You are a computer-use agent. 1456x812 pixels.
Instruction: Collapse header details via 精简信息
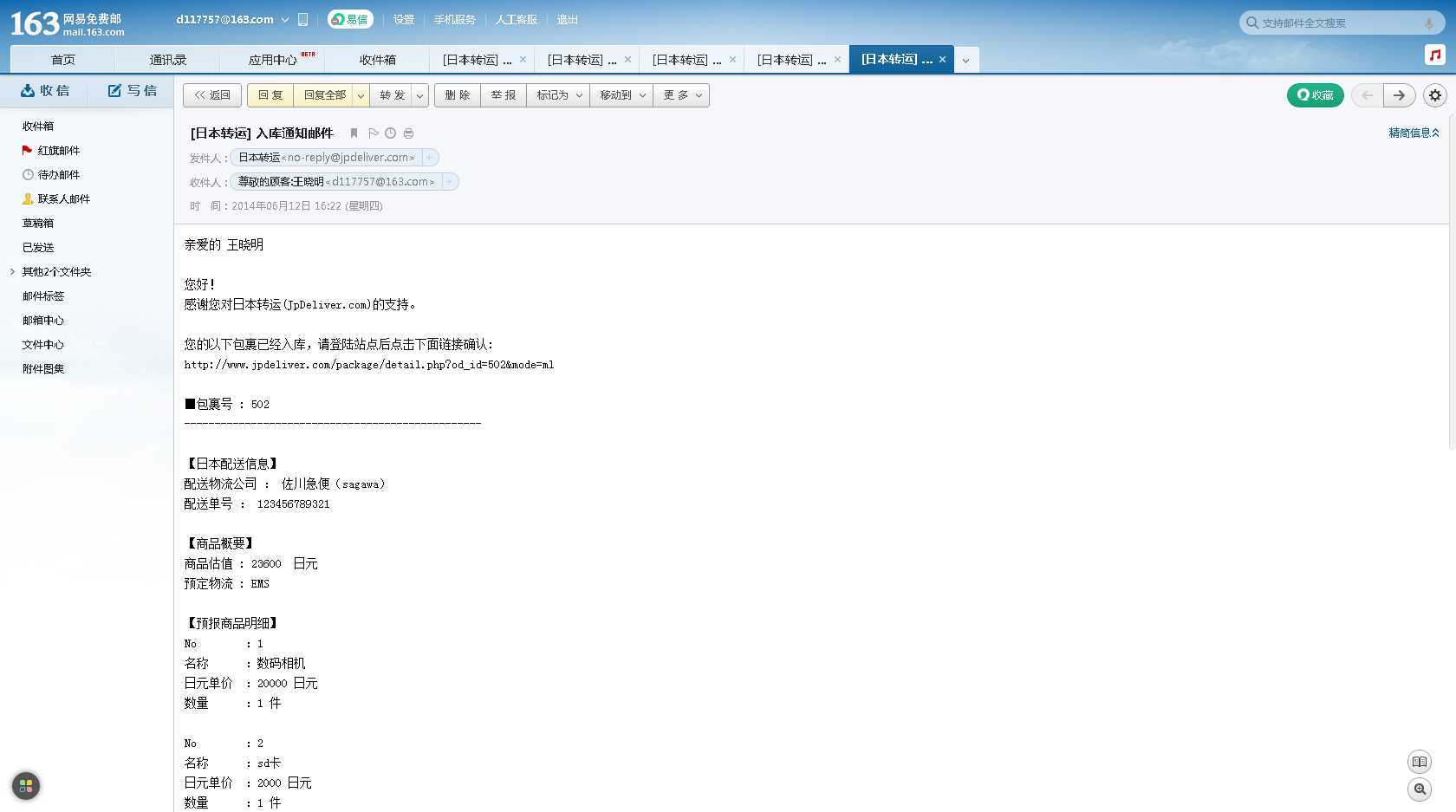click(1413, 133)
